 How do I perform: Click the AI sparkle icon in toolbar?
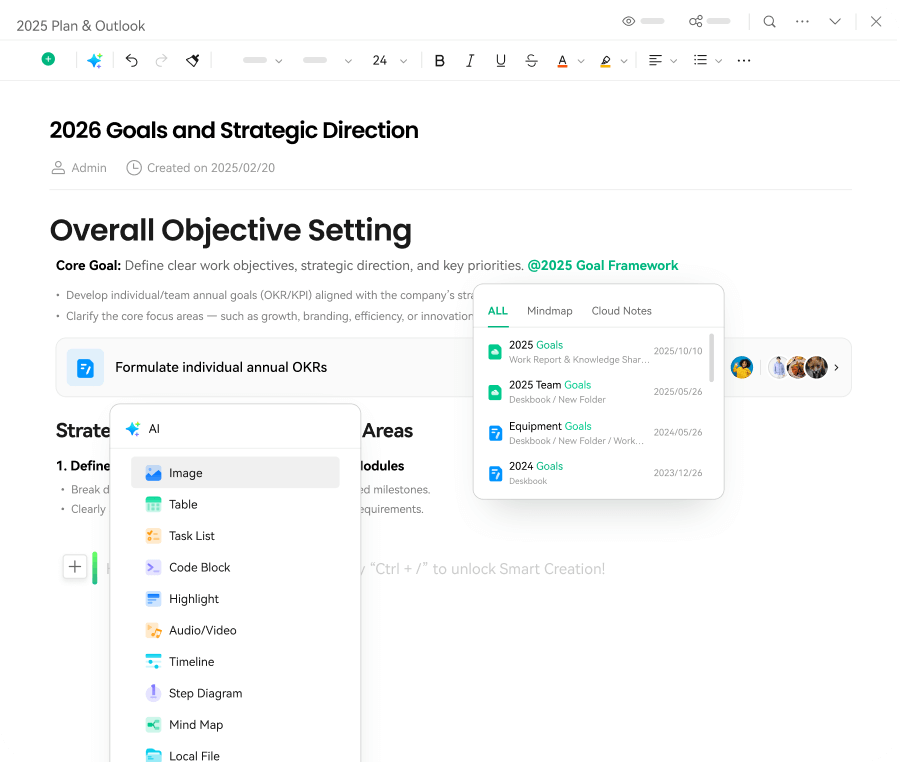pyautogui.click(x=94, y=60)
